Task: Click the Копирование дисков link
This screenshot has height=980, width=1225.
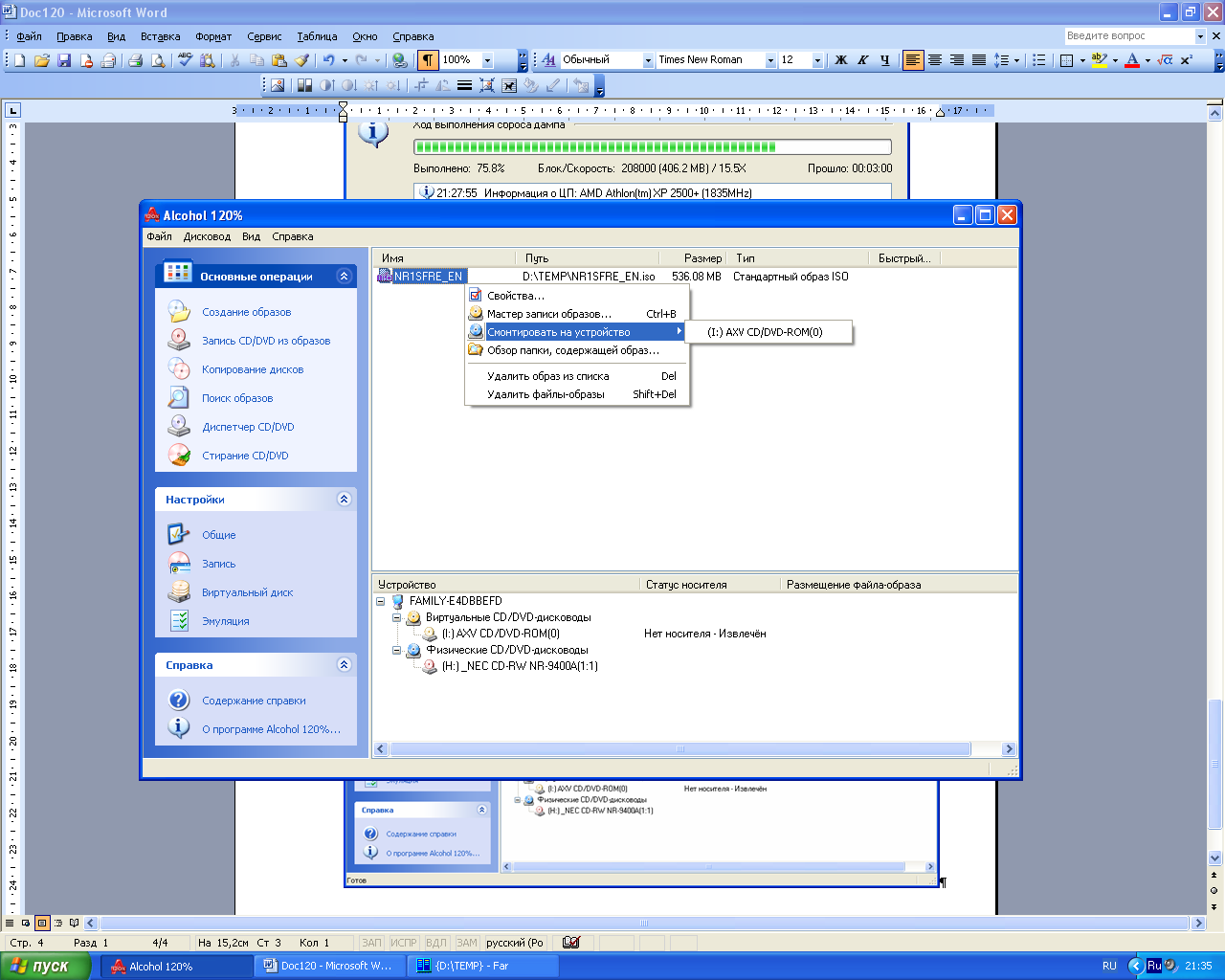Action: [x=253, y=369]
